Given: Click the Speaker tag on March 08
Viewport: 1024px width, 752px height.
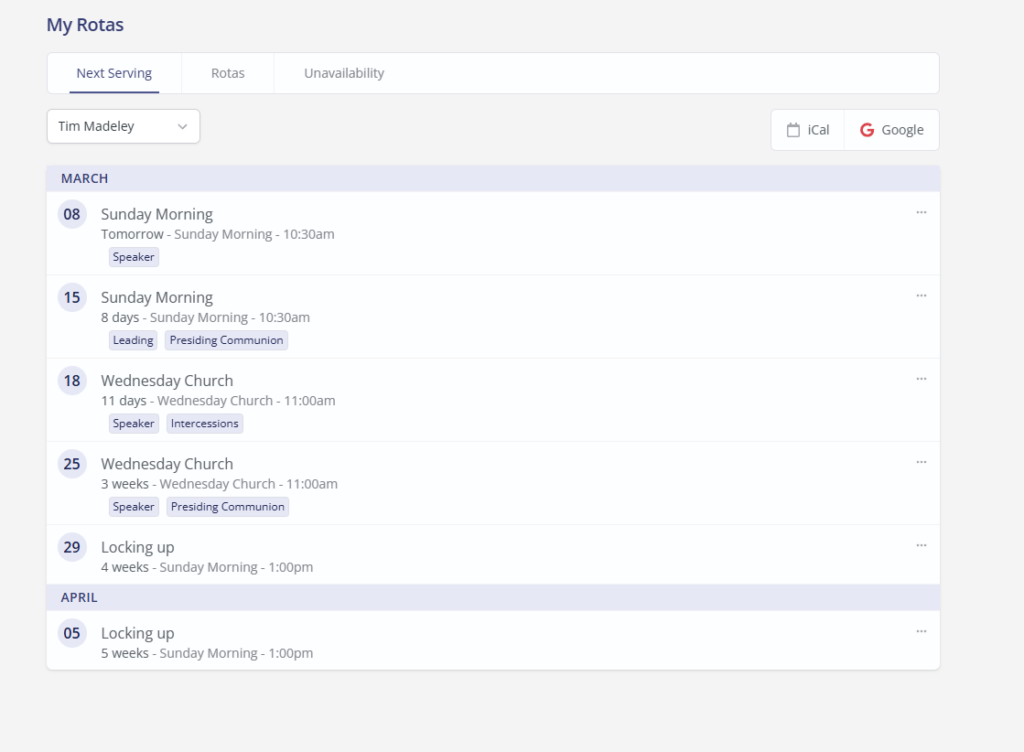Looking at the screenshot, I should pyautogui.click(x=133, y=257).
